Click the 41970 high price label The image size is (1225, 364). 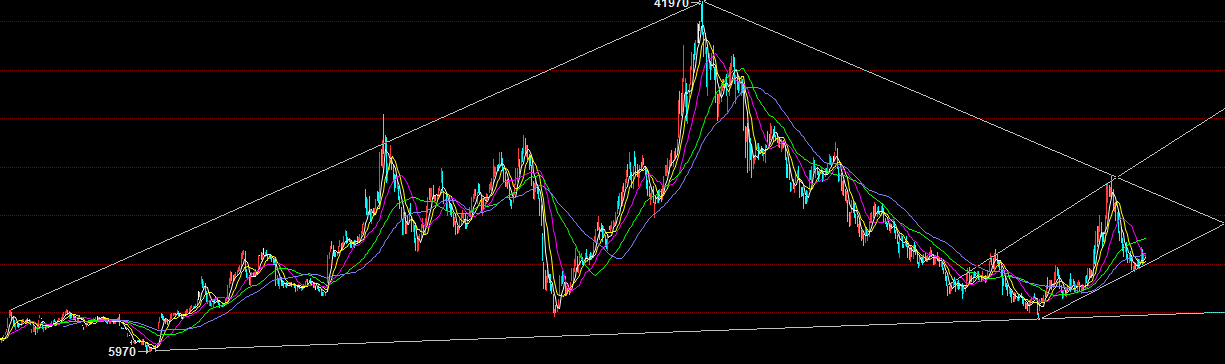click(x=672, y=5)
